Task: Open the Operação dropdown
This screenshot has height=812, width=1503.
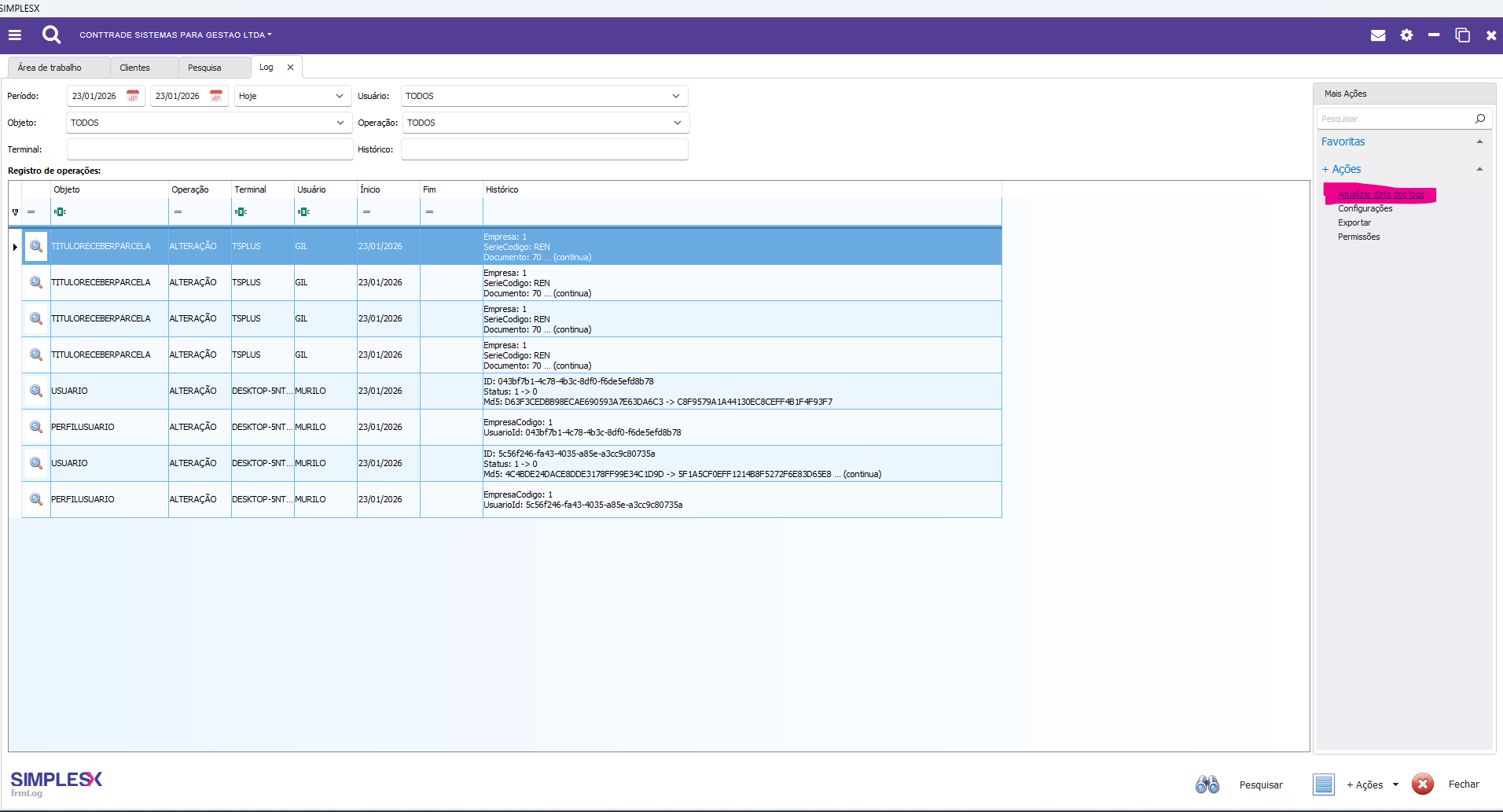Action: click(x=677, y=123)
